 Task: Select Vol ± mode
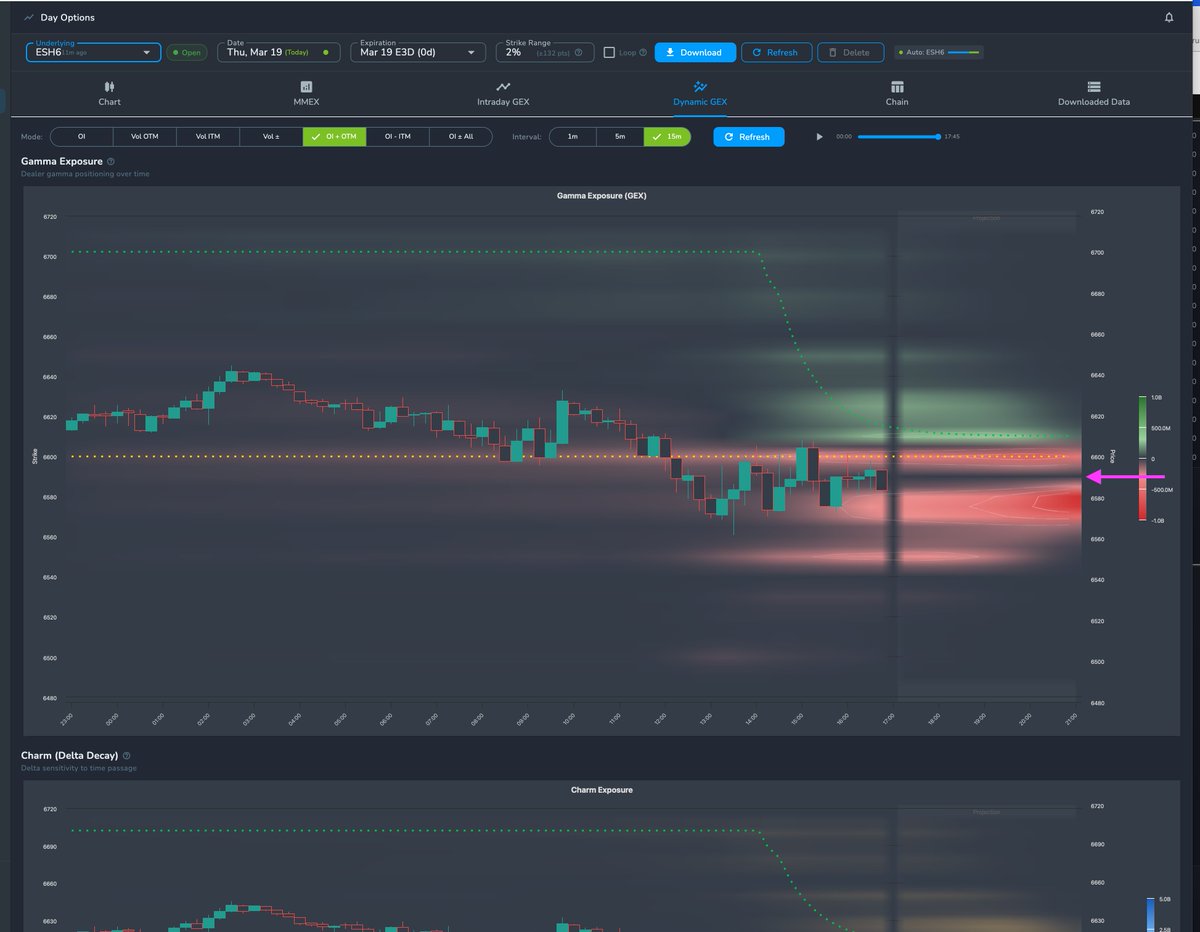click(x=271, y=137)
